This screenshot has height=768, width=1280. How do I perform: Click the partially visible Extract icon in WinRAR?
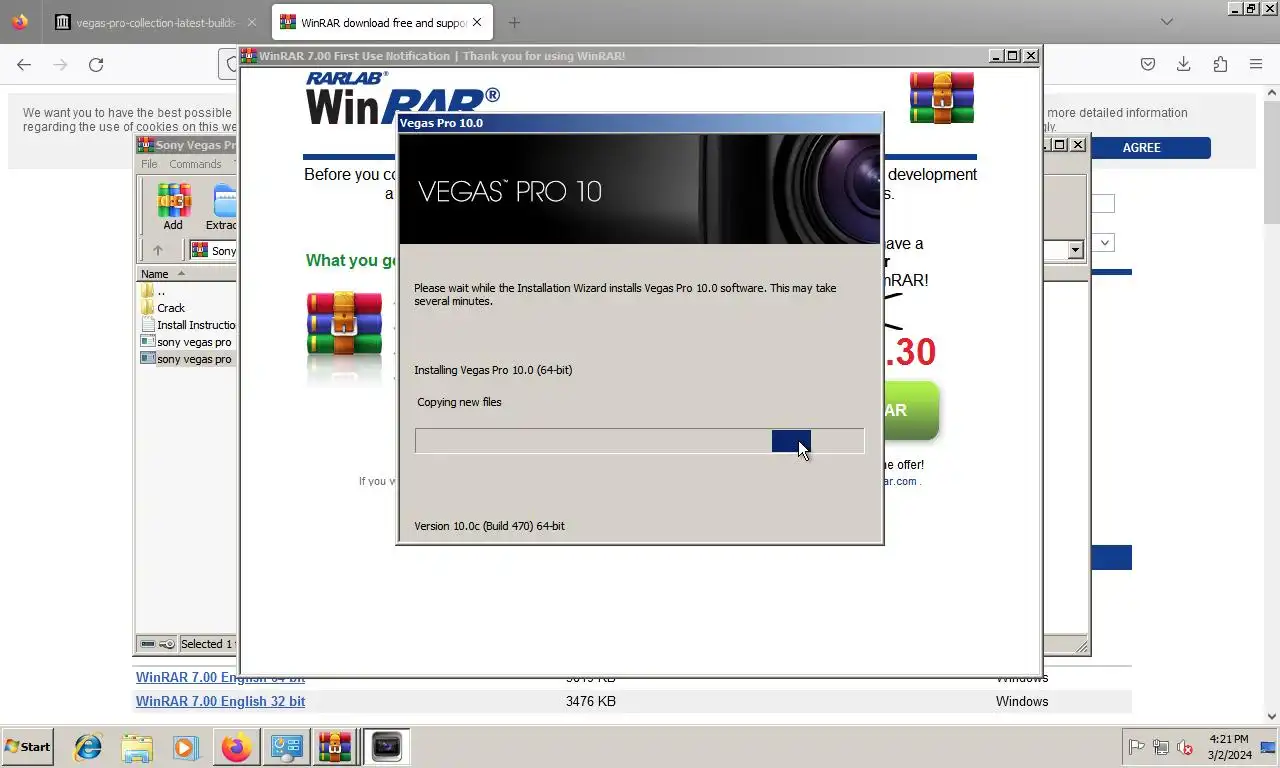221,207
